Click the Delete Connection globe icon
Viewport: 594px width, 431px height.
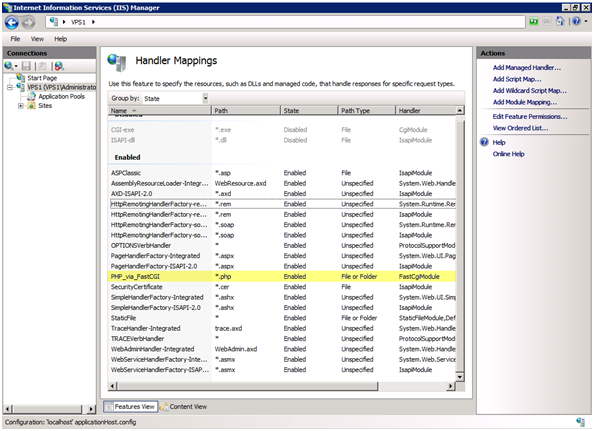point(59,66)
